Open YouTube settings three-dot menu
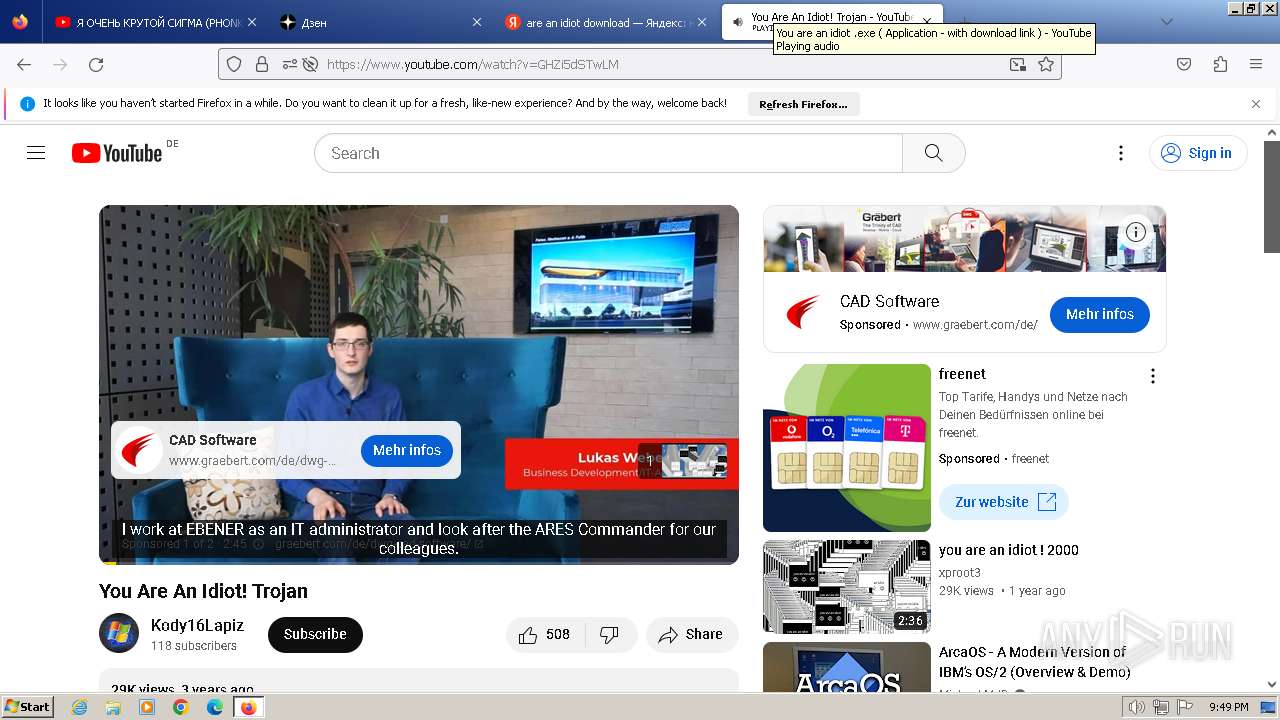The height and width of the screenshot is (720, 1280). point(1121,153)
